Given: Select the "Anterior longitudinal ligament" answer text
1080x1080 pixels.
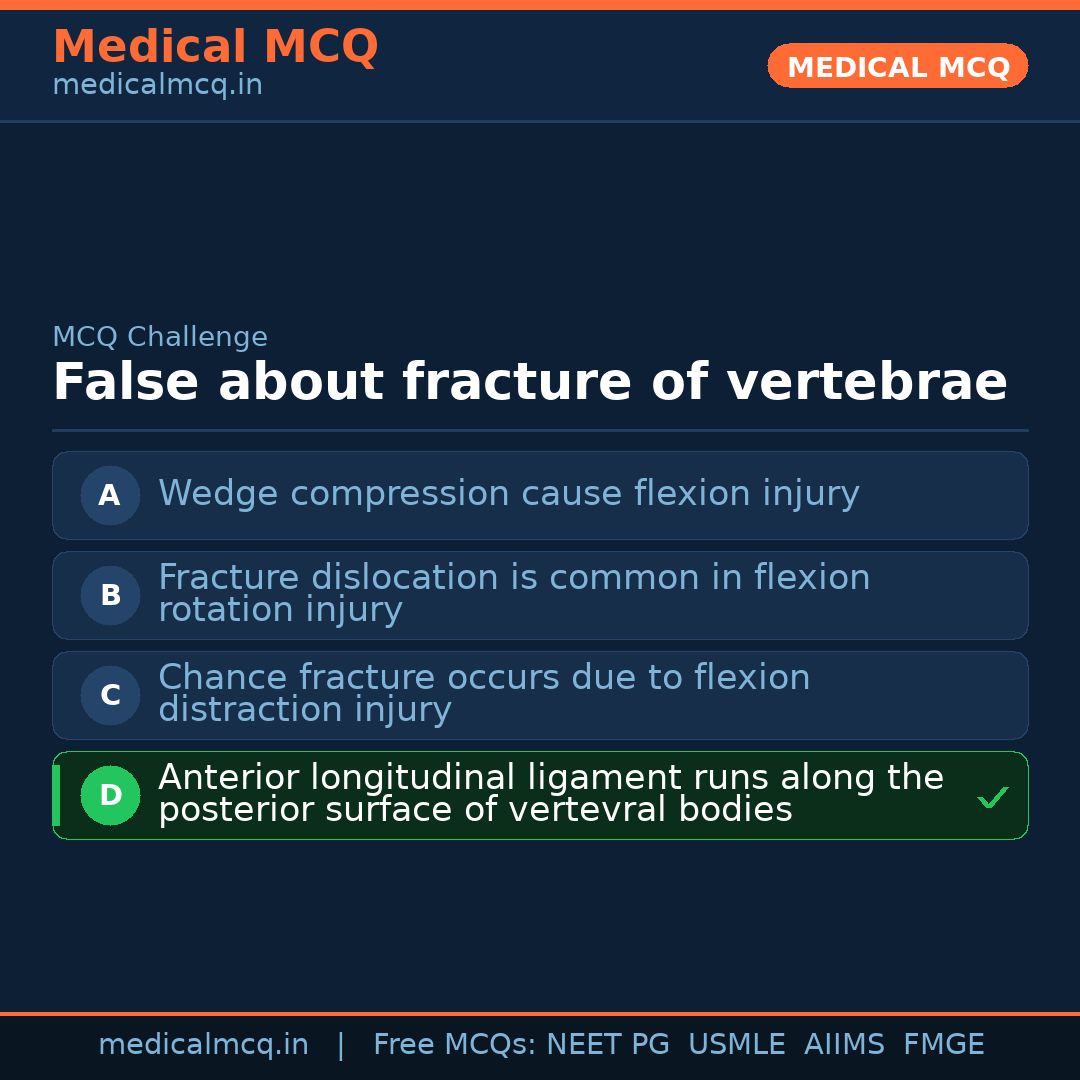Looking at the screenshot, I should (x=550, y=793).
